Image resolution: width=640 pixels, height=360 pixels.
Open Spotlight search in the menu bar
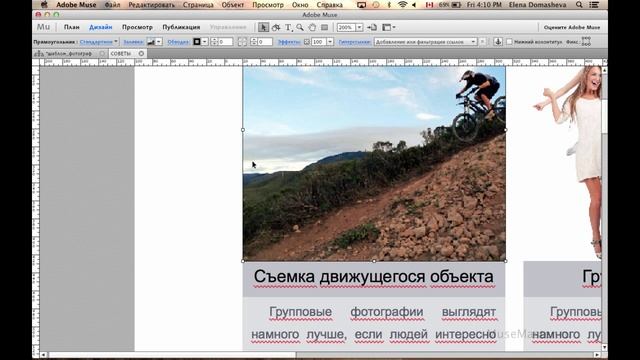(579, 5)
